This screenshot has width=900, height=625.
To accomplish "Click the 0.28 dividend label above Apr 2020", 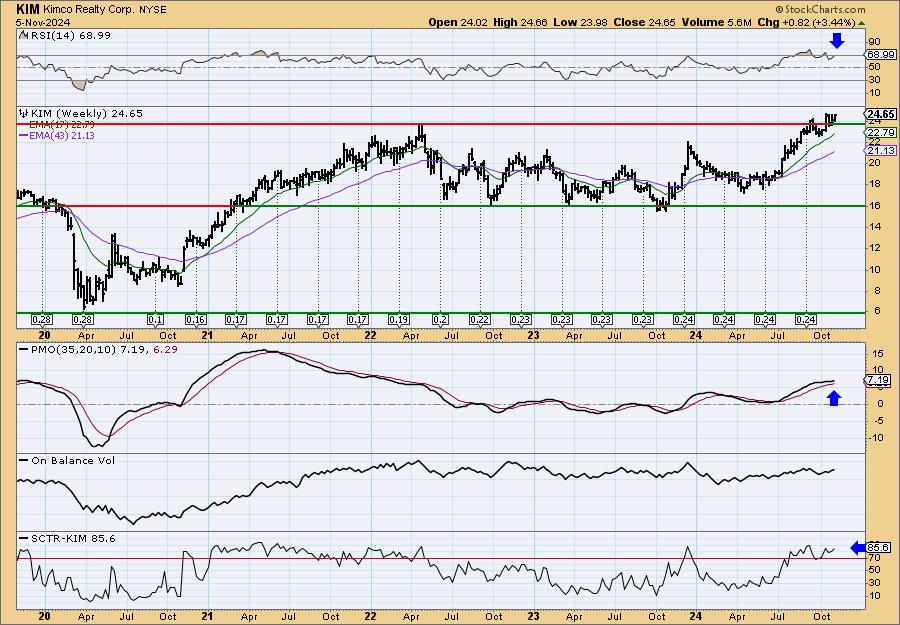I will coord(82,320).
